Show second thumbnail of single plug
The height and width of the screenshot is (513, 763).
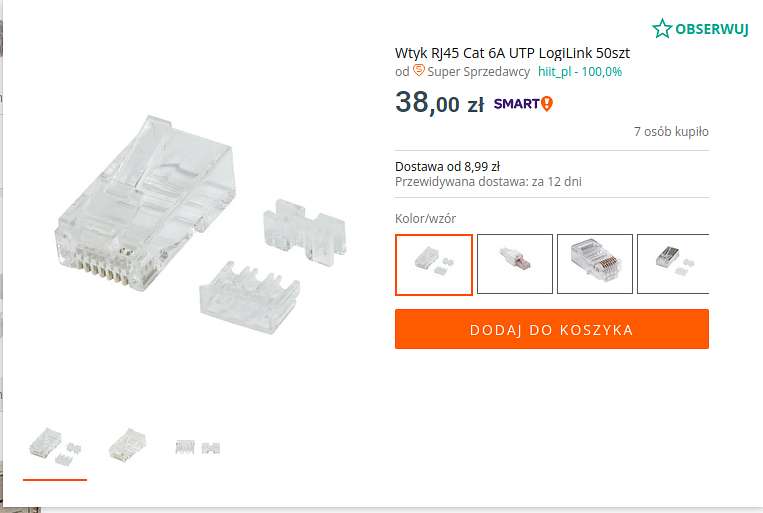click(x=127, y=445)
